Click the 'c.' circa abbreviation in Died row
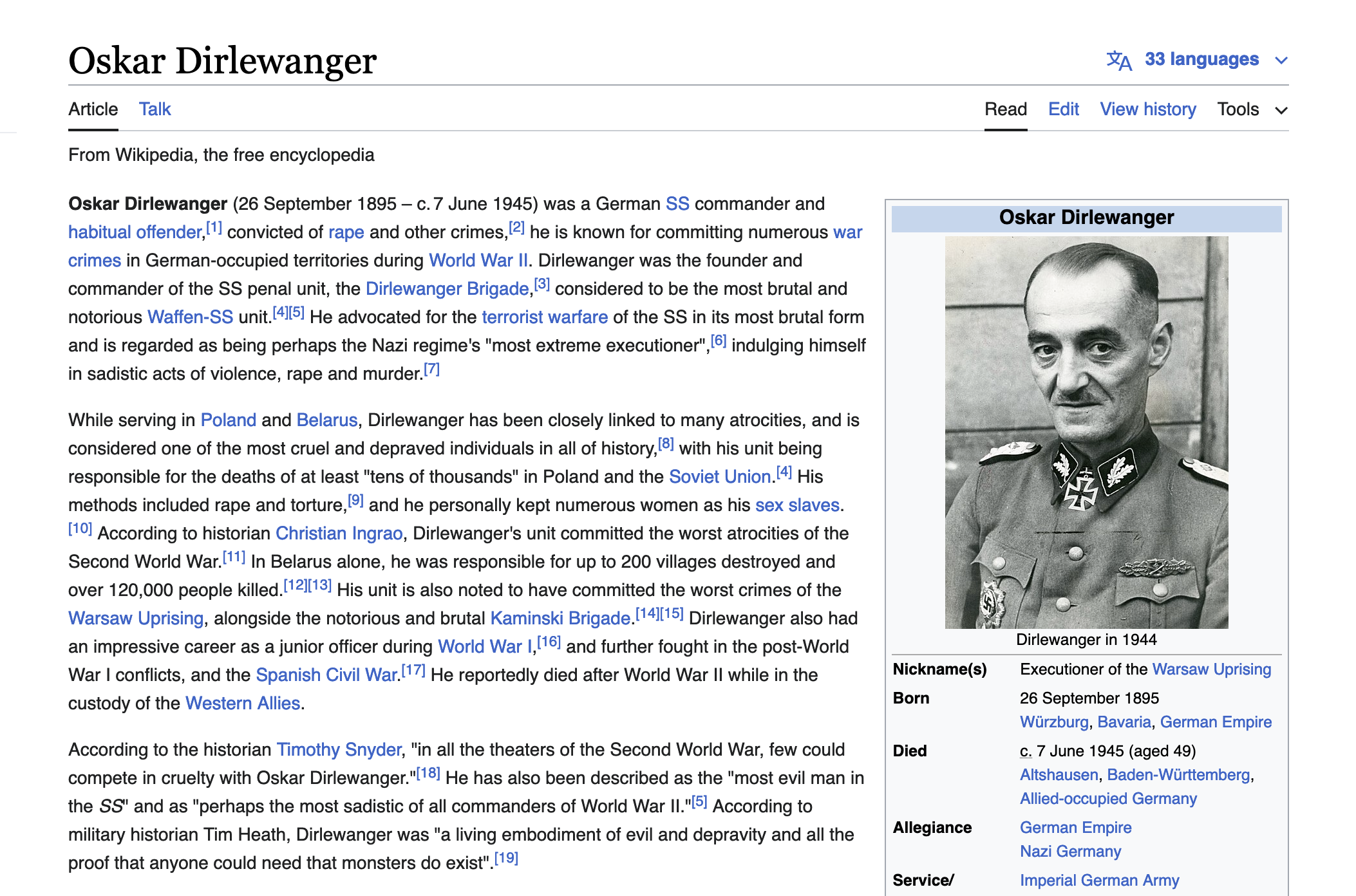Viewport: 1356px width, 896px height. click(x=1026, y=751)
